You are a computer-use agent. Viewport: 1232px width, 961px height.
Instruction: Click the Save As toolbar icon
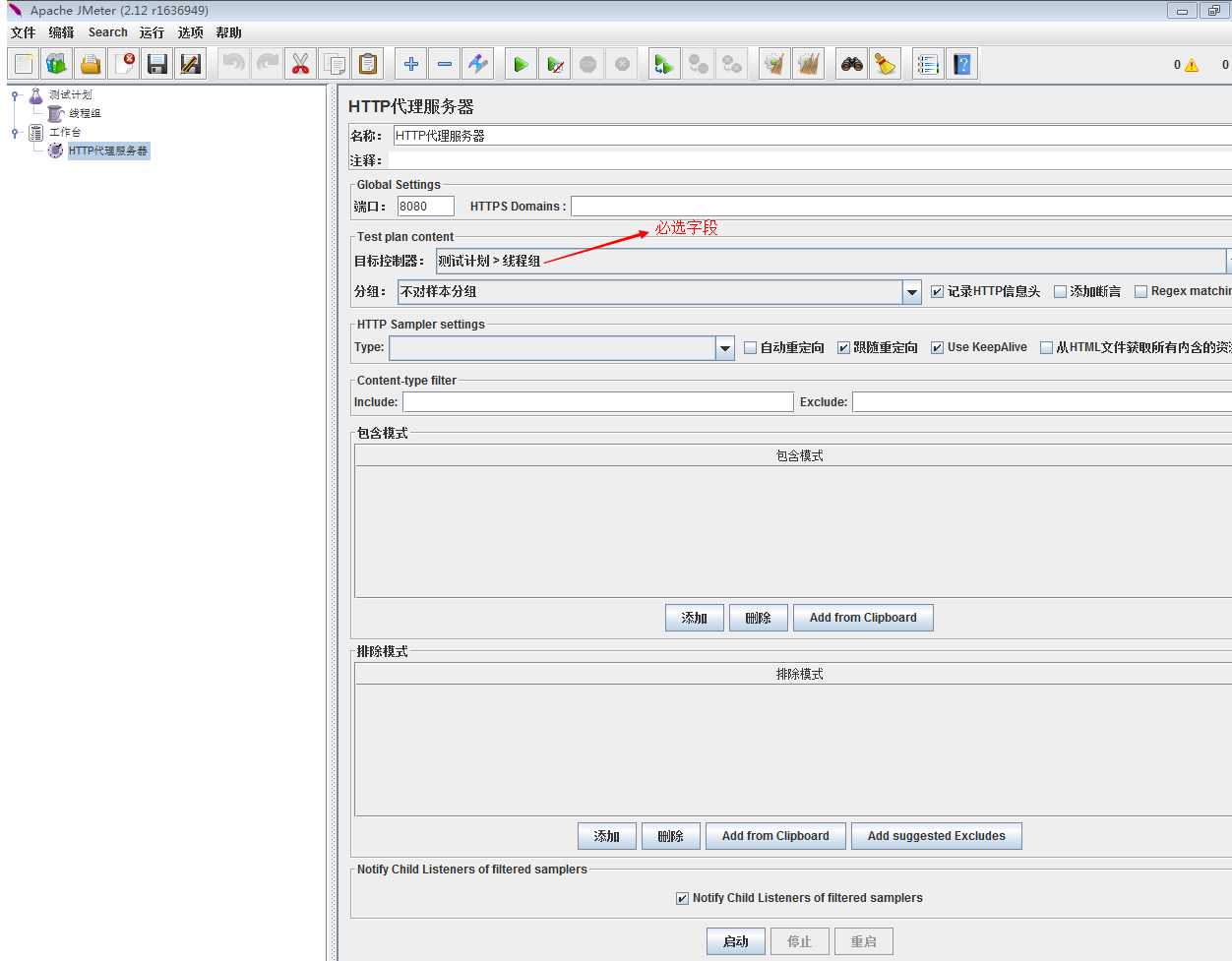click(x=191, y=64)
